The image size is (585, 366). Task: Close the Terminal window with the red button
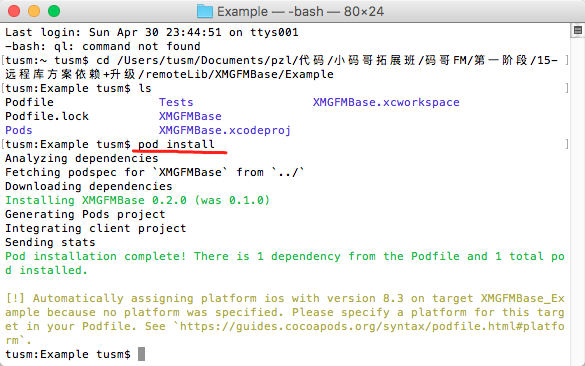[14, 11]
